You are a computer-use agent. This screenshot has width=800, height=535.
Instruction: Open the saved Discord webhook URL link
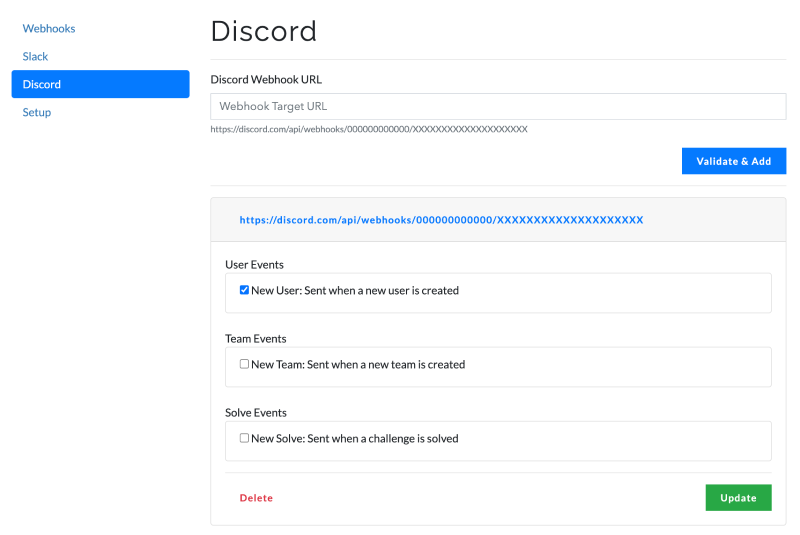coord(441,220)
